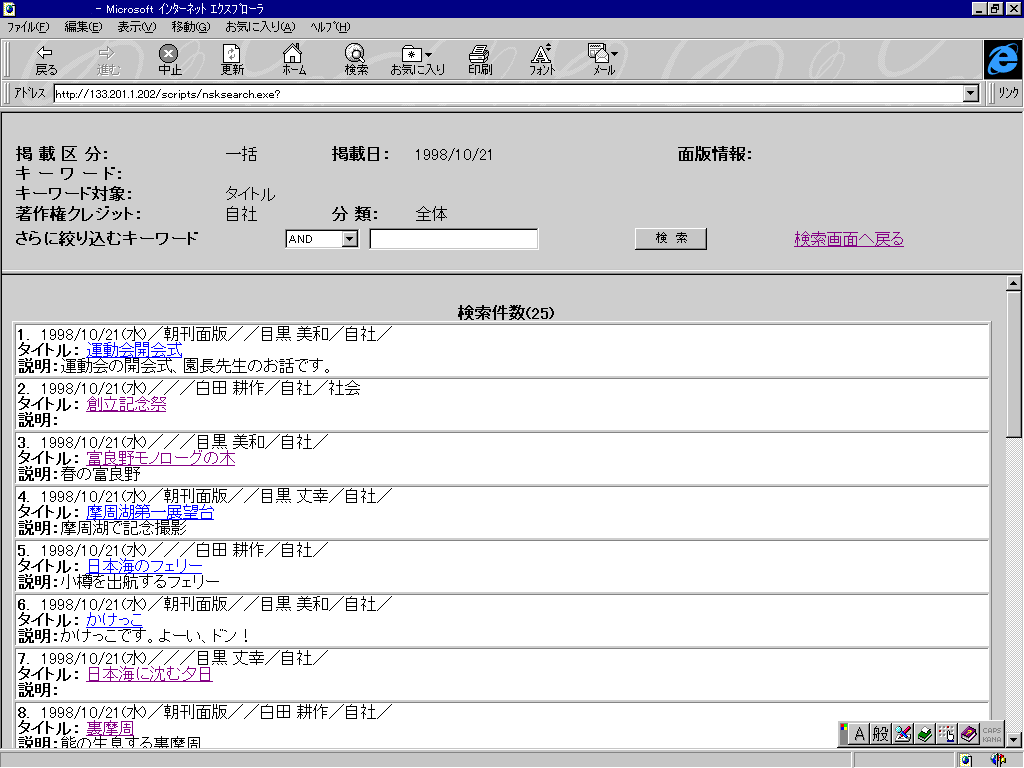The width and height of the screenshot is (1024, 768).
Task: Go to Home (ホーム) icon
Action: tap(293, 60)
